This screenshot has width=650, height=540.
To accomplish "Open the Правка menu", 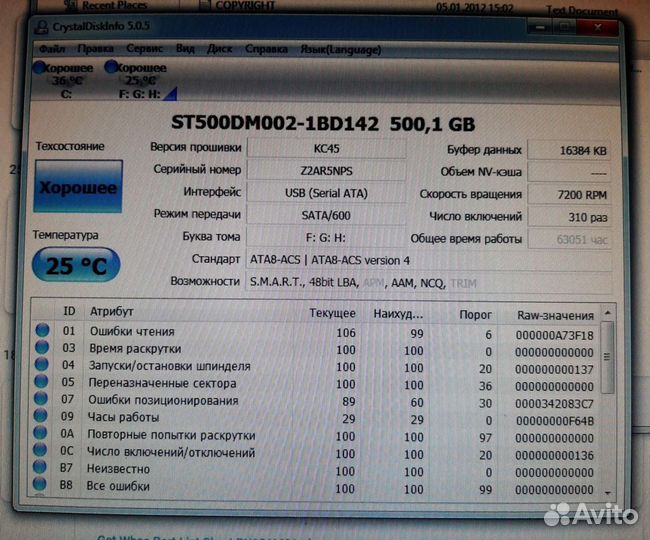I will pos(95,49).
